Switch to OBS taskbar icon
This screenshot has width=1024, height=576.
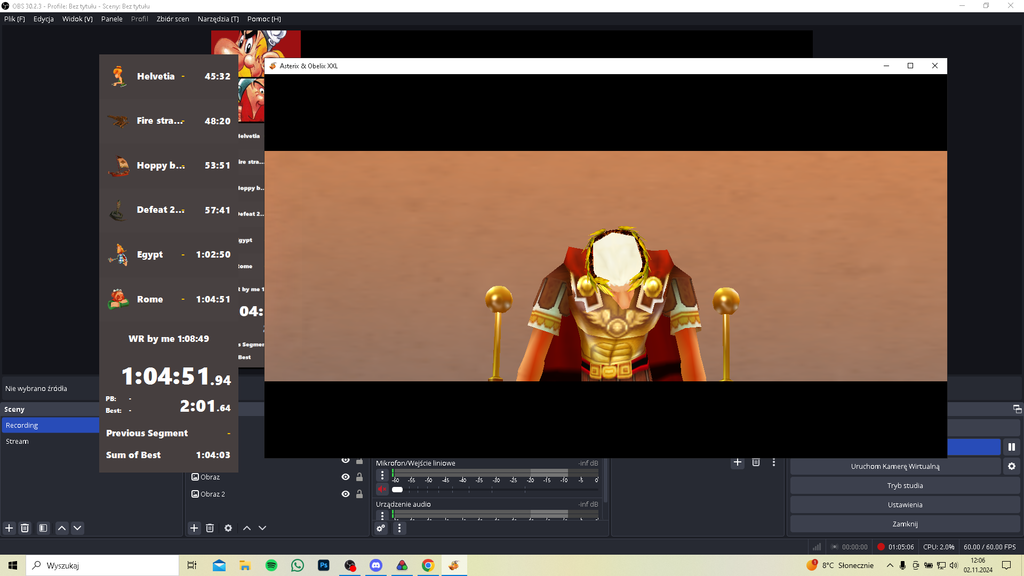click(x=350, y=566)
